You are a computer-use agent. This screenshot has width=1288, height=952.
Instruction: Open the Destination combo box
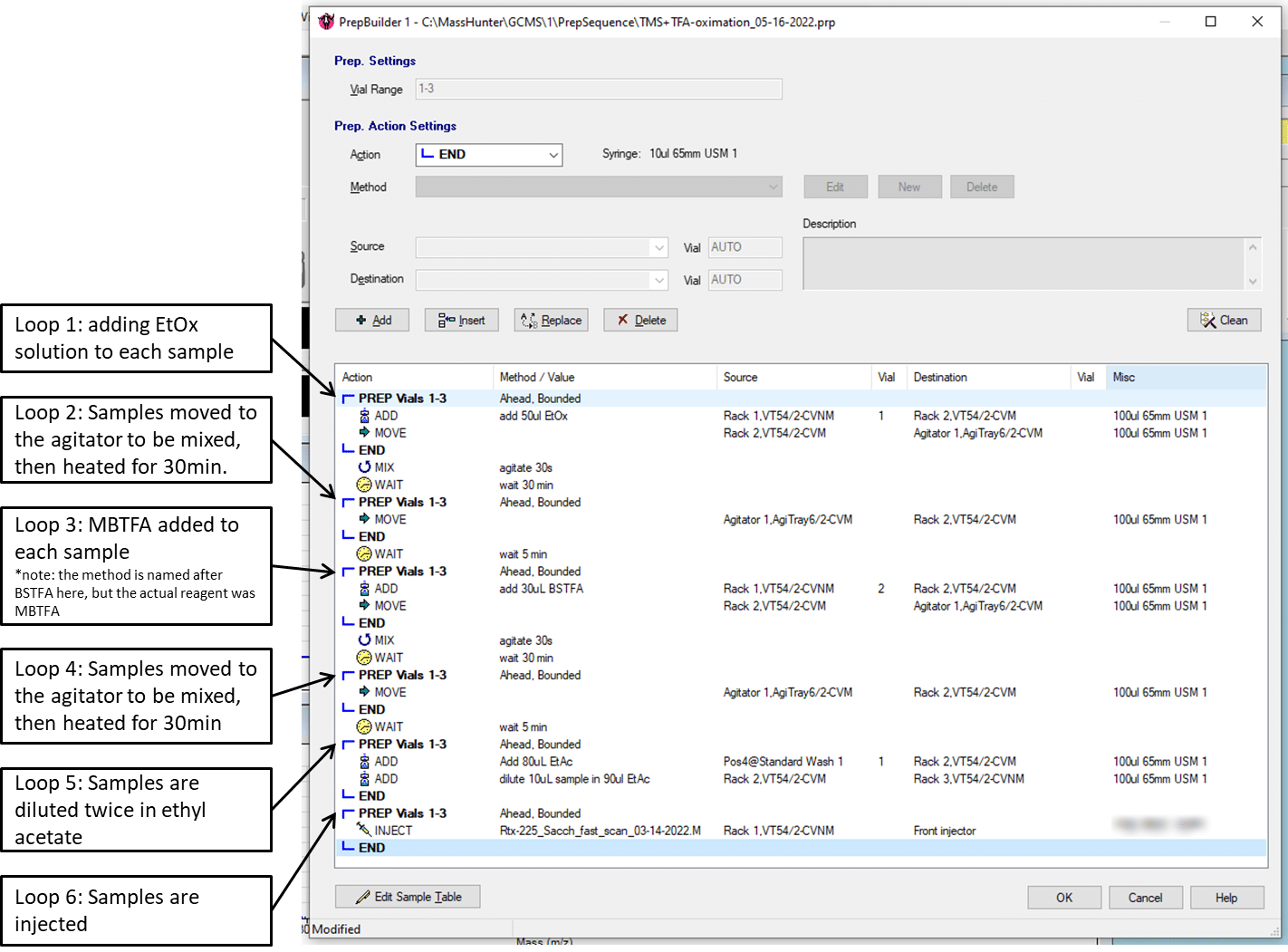[658, 279]
